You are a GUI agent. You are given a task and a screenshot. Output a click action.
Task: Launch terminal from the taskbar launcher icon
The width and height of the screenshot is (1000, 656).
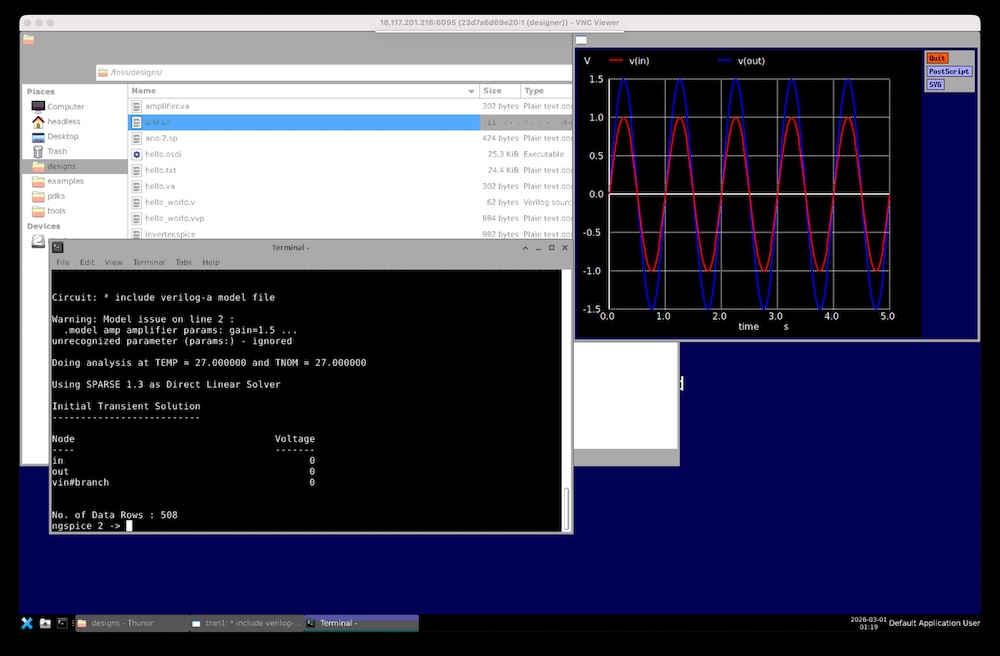pos(62,623)
